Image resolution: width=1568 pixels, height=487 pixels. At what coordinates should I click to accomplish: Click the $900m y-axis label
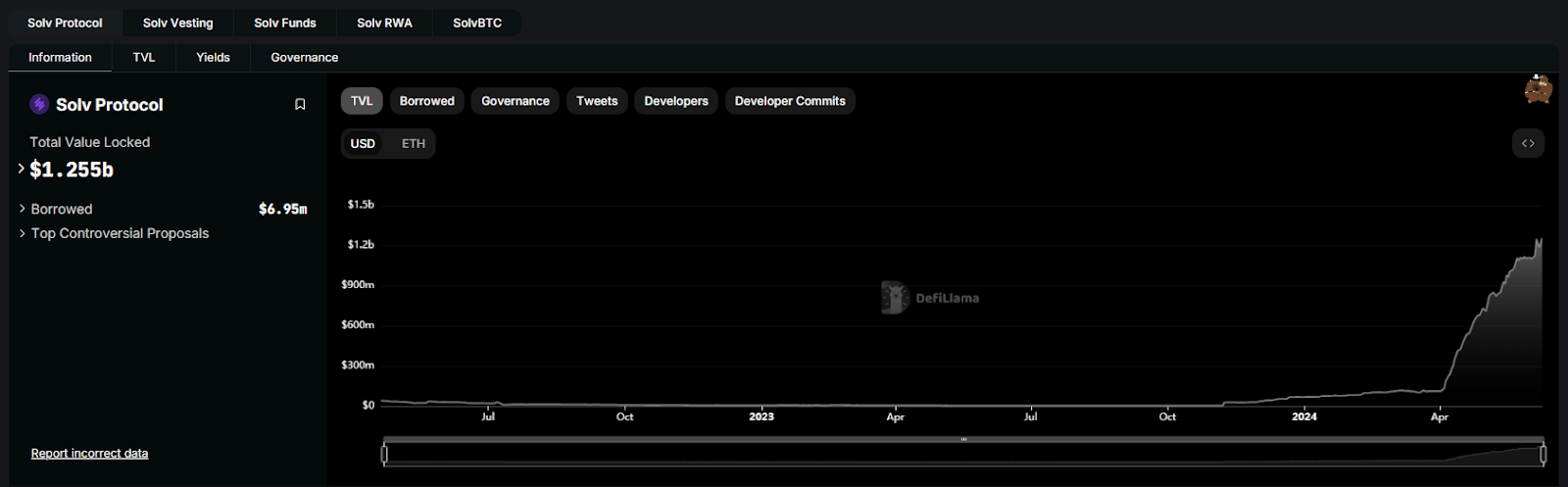click(358, 285)
